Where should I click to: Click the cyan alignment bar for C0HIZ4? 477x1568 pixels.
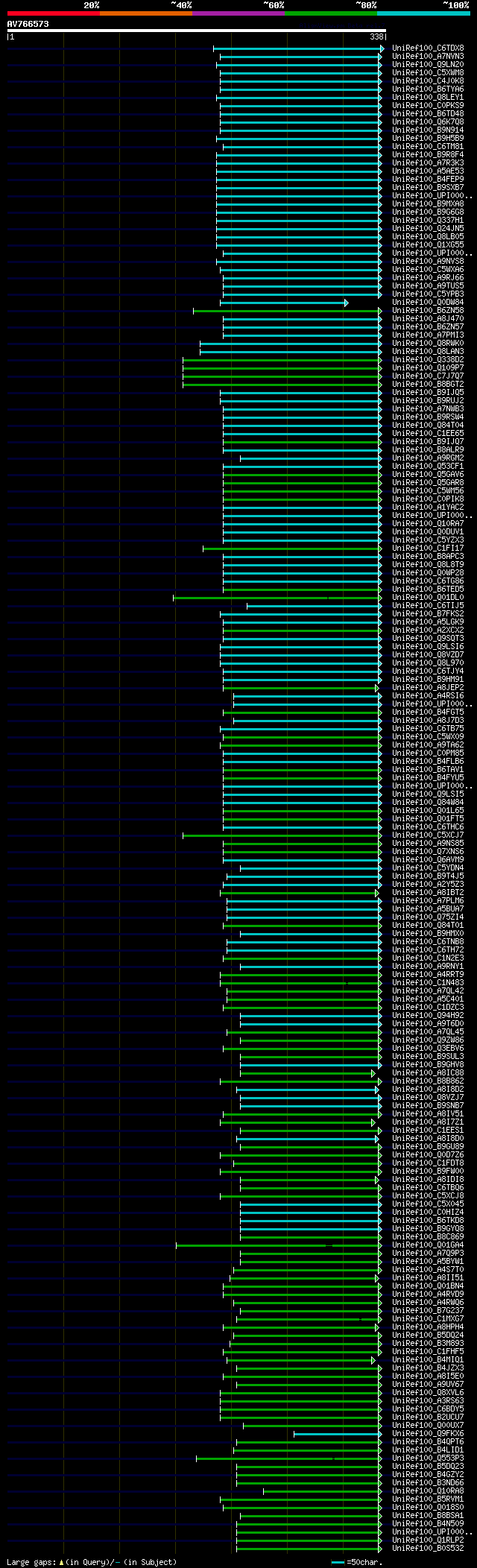pos(310,1213)
